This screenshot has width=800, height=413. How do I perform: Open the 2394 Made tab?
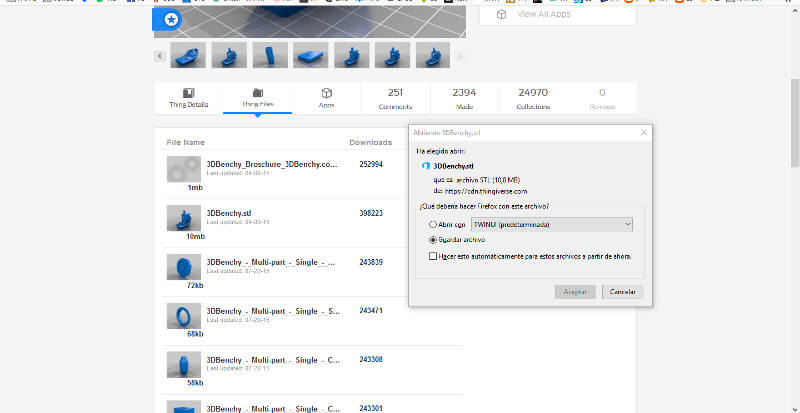[464, 98]
